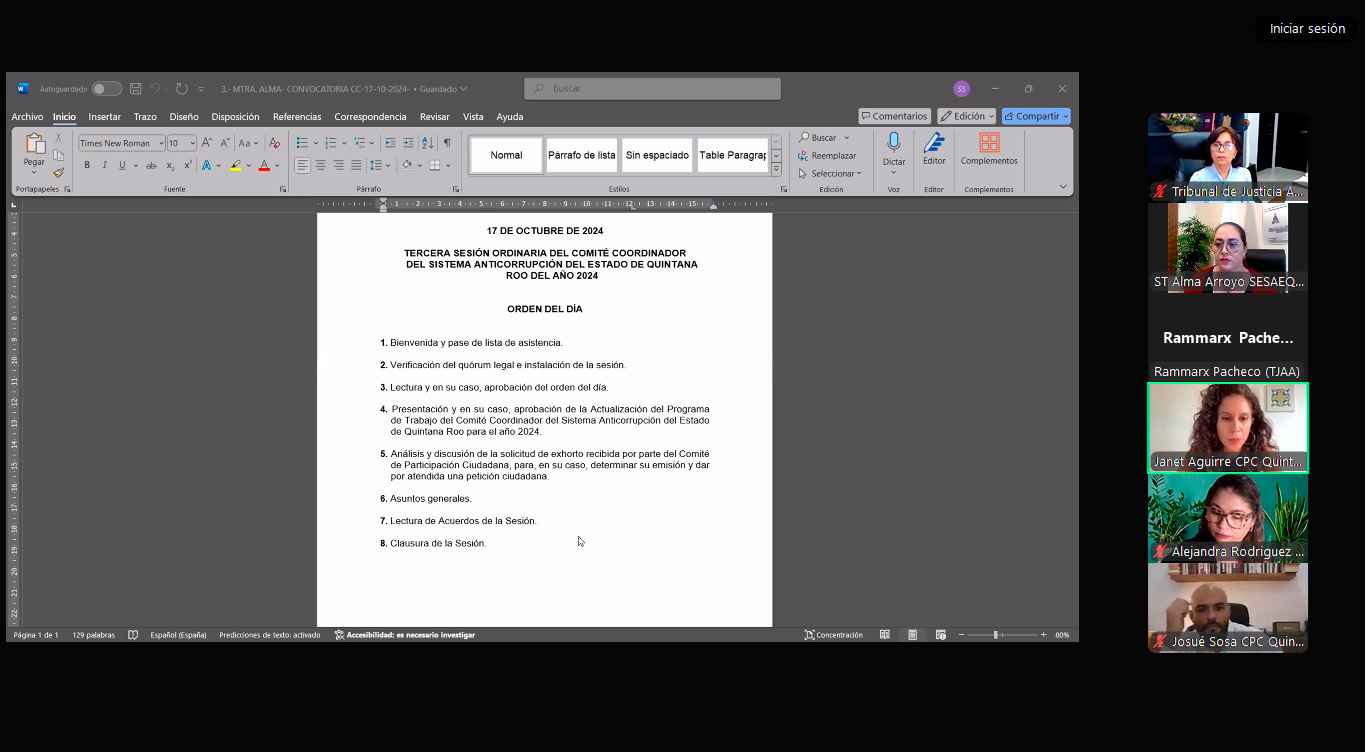Expand the font size dropdown showing 10
The height and width of the screenshot is (752, 1365).
click(181, 143)
